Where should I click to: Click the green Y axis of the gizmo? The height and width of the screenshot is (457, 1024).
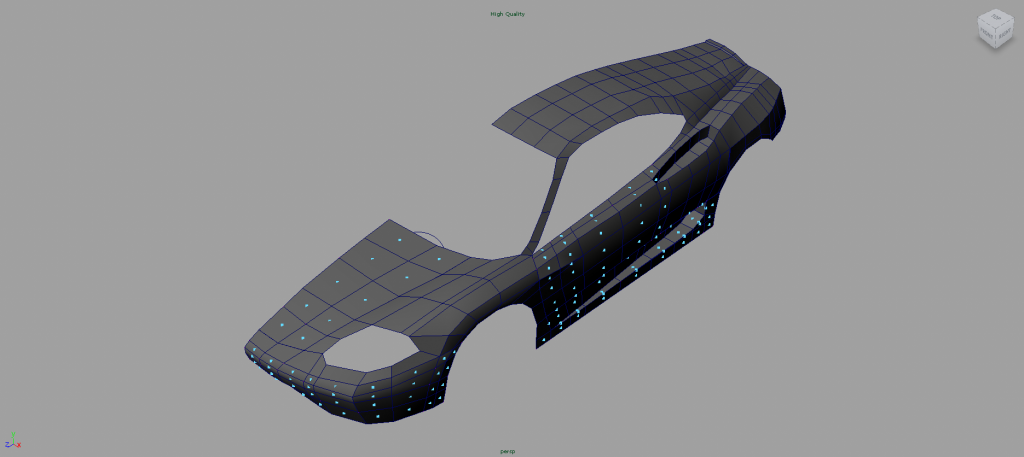pos(12,434)
